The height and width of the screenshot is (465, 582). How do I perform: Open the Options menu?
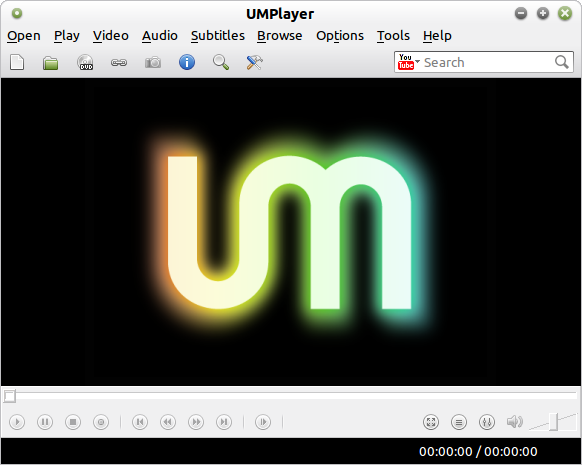pyautogui.click(x=340, y=36)
